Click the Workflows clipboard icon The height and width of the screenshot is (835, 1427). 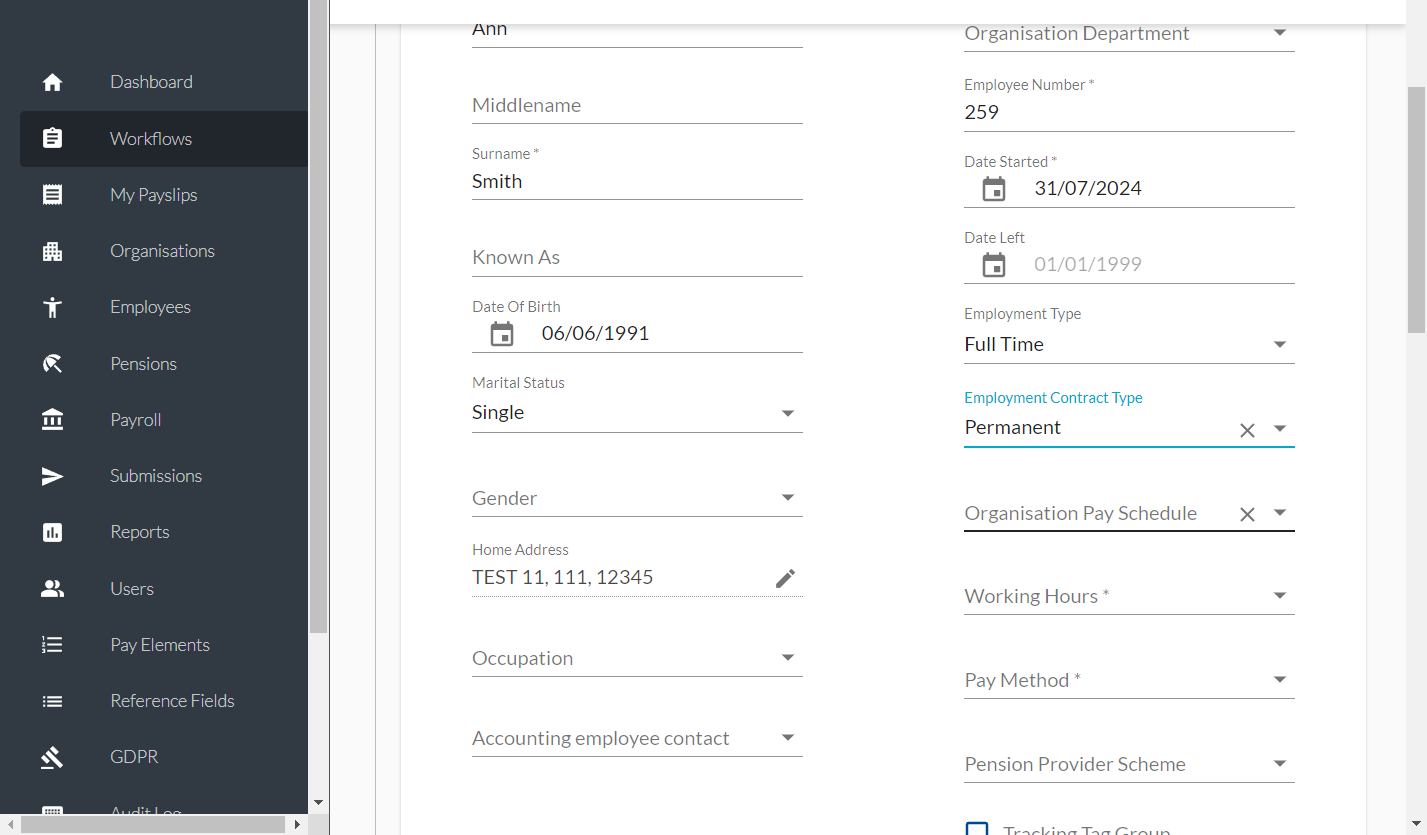[53, 139]
